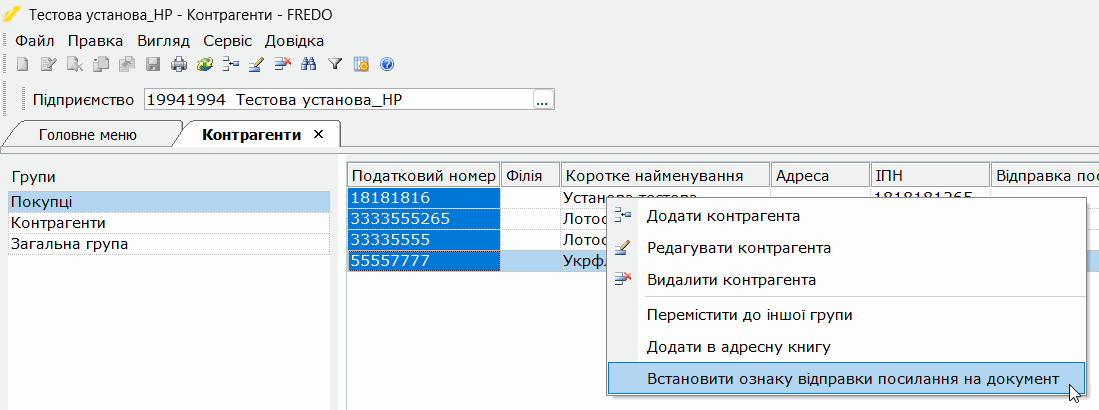This screenshot has height=410, width=1099.
Task: Select the Загальна група group
Action: tap(169, 244)
